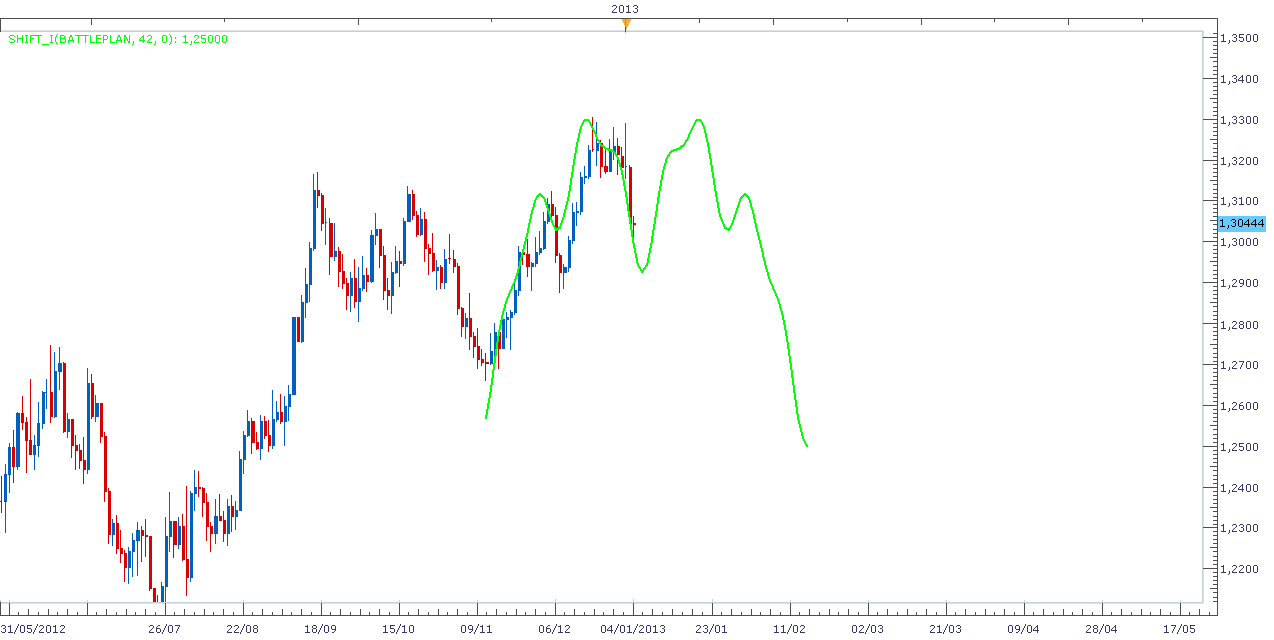Click the 1,2700 price axis label
The height and width of the screenshot is (640, 1274).
tap(1241, 366)
